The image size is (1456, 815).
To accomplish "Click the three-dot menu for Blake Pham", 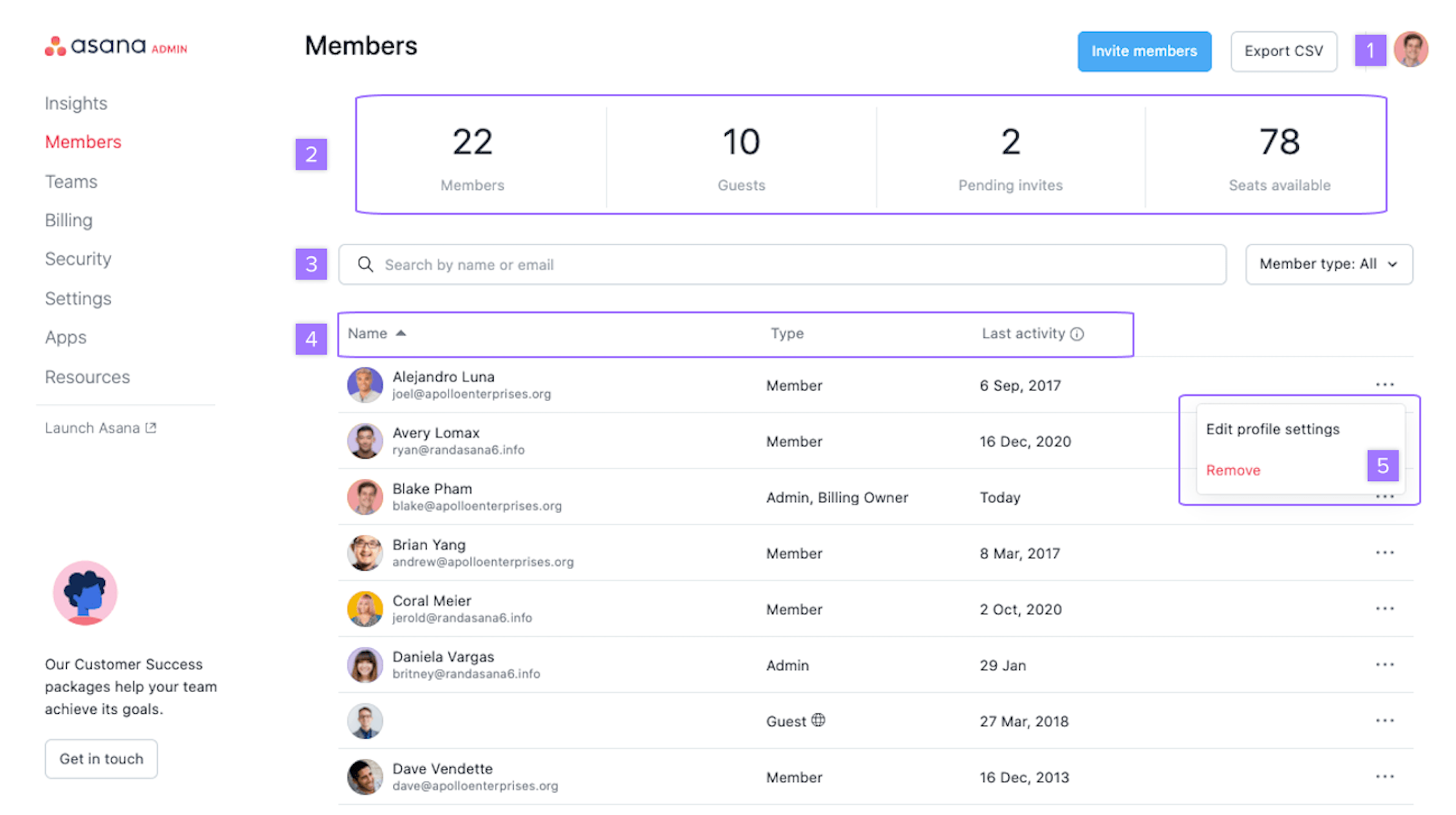I will click(x=1385, y=496).
